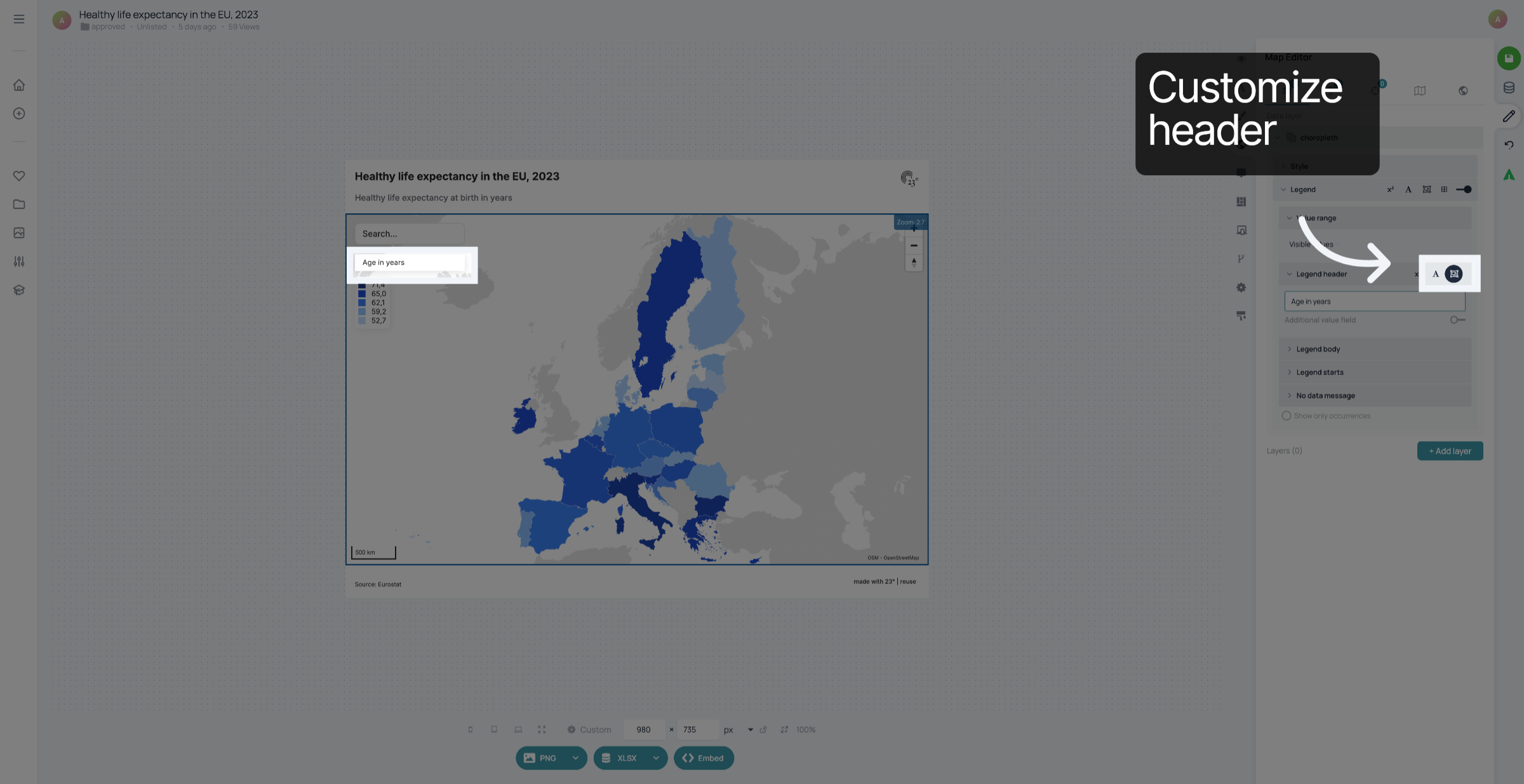Select tablet preview size
The width and height of the screenshot is (1524, 784).
point(494,730)
